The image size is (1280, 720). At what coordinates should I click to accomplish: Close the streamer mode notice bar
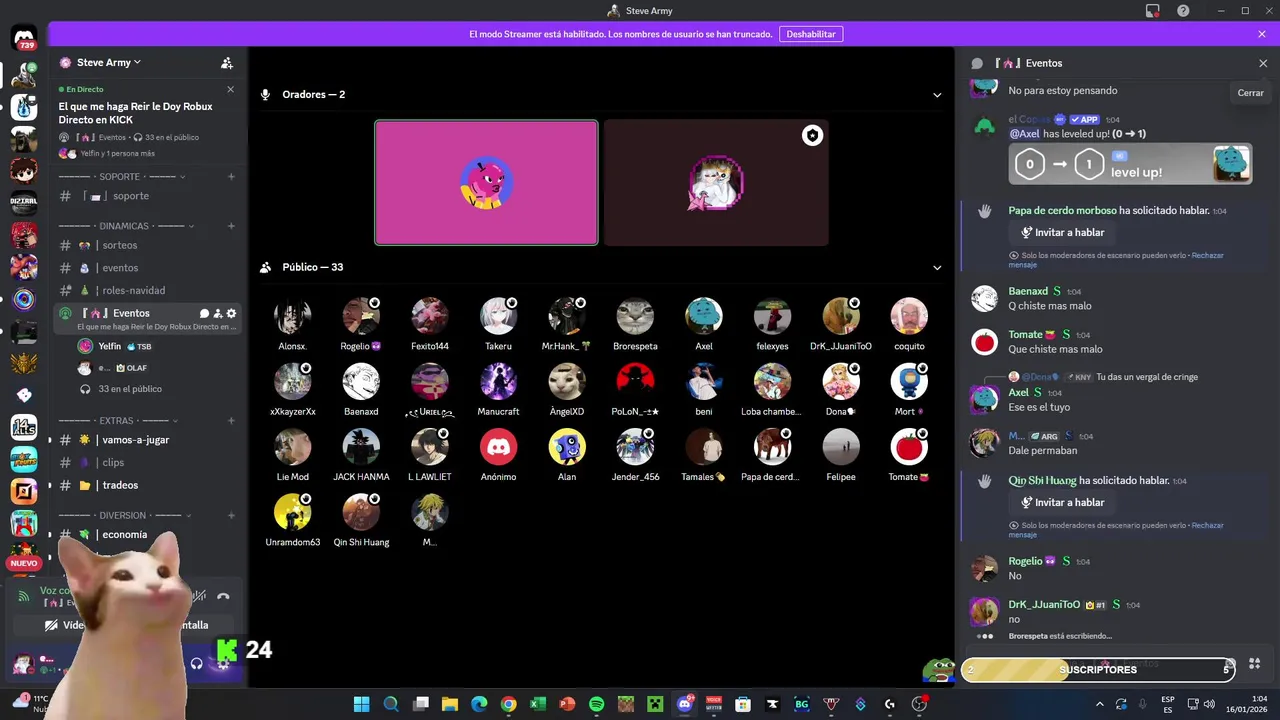pos(1262,34)
